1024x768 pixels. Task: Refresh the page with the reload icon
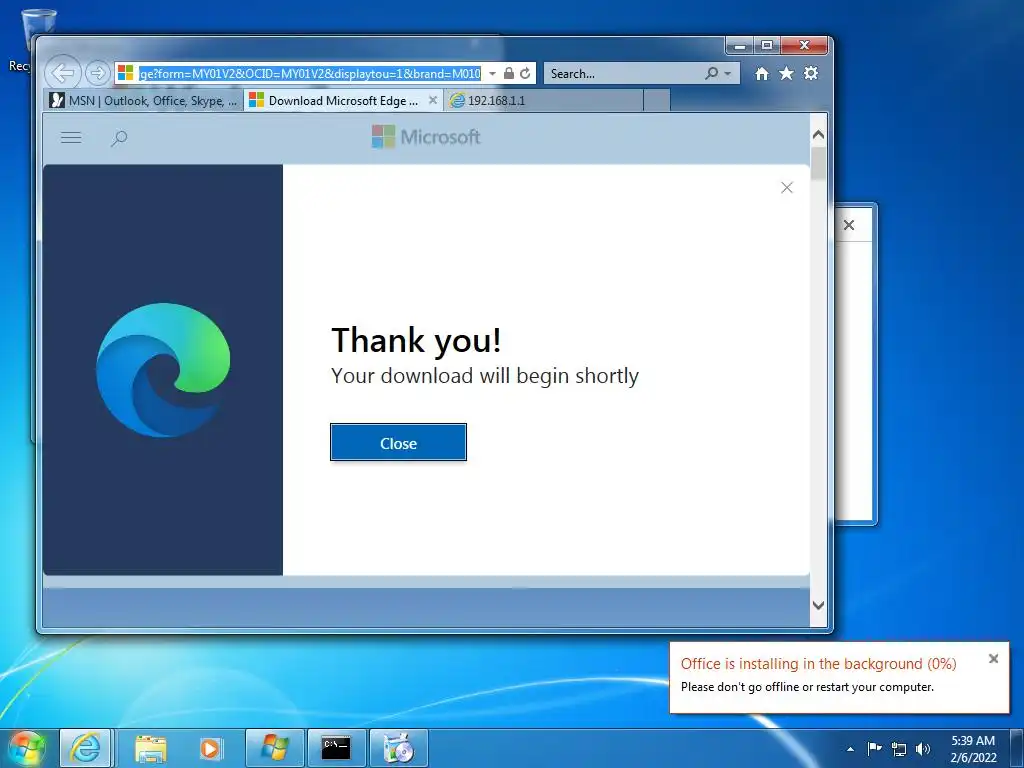click(x=525, y=74)
